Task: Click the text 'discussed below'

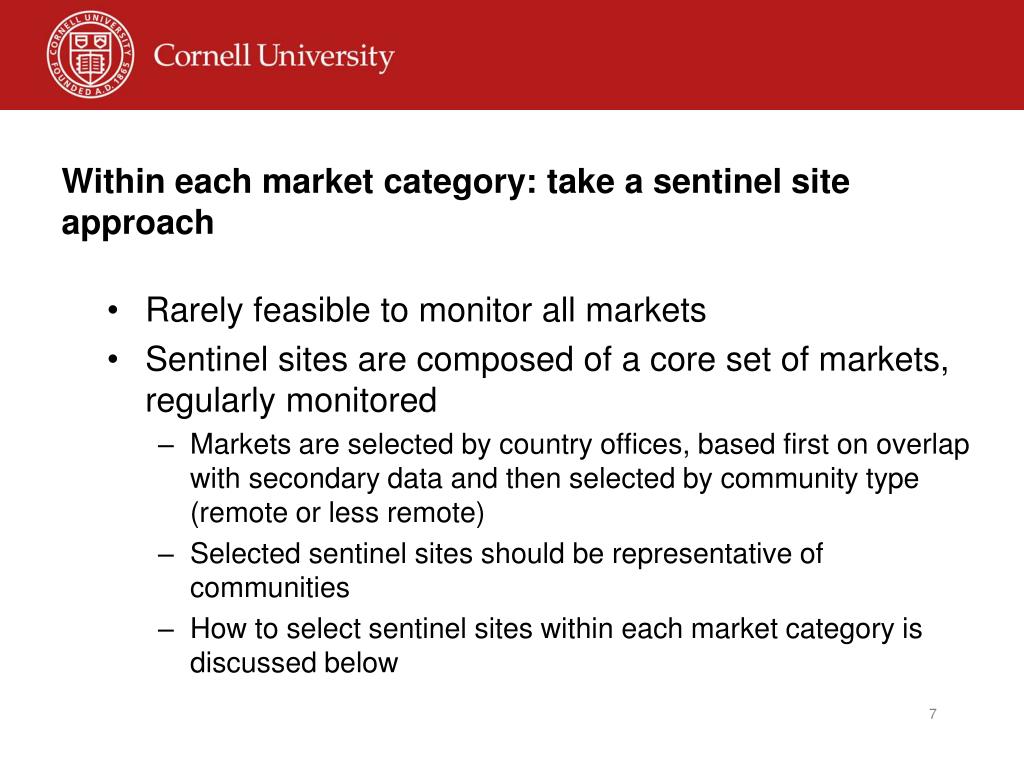Action: [x=294, y=663]
